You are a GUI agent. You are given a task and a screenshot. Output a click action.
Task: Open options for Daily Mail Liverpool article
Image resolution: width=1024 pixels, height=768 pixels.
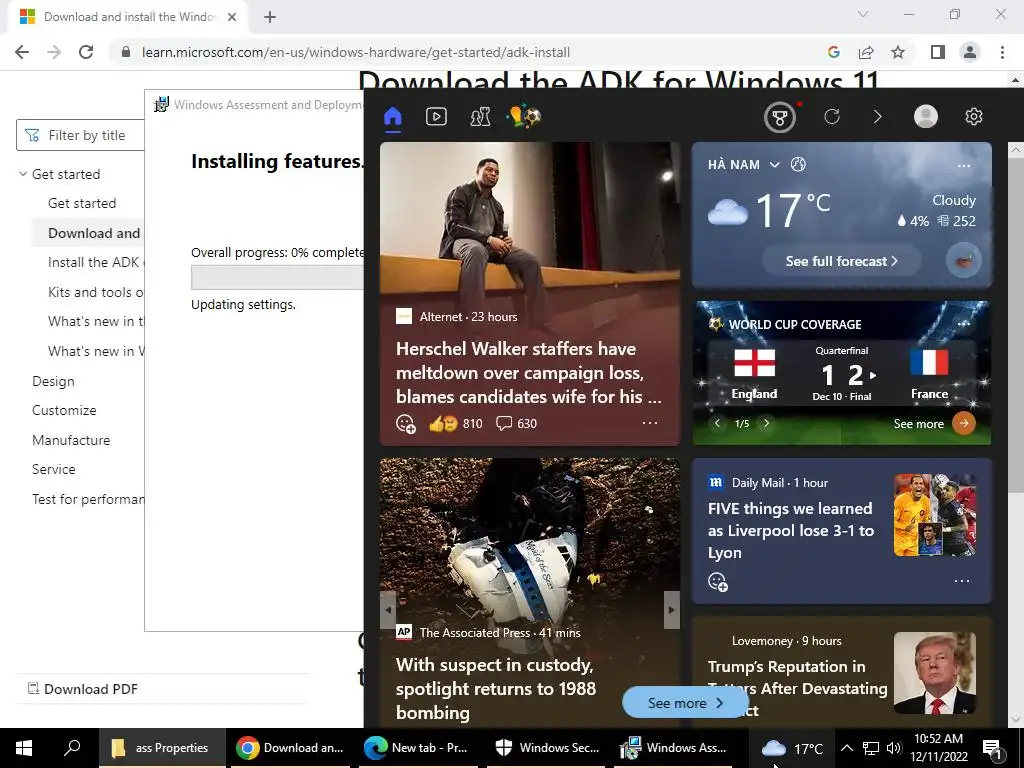(962, 581)
